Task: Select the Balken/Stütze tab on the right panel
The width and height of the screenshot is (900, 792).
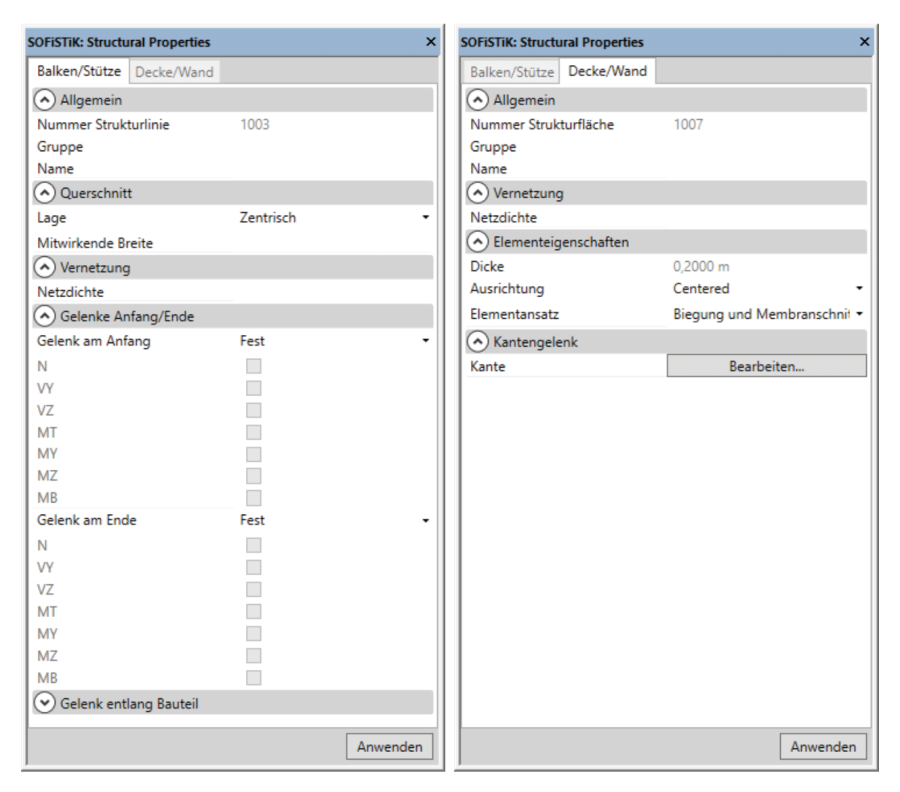Action: [x=510, y=72]
